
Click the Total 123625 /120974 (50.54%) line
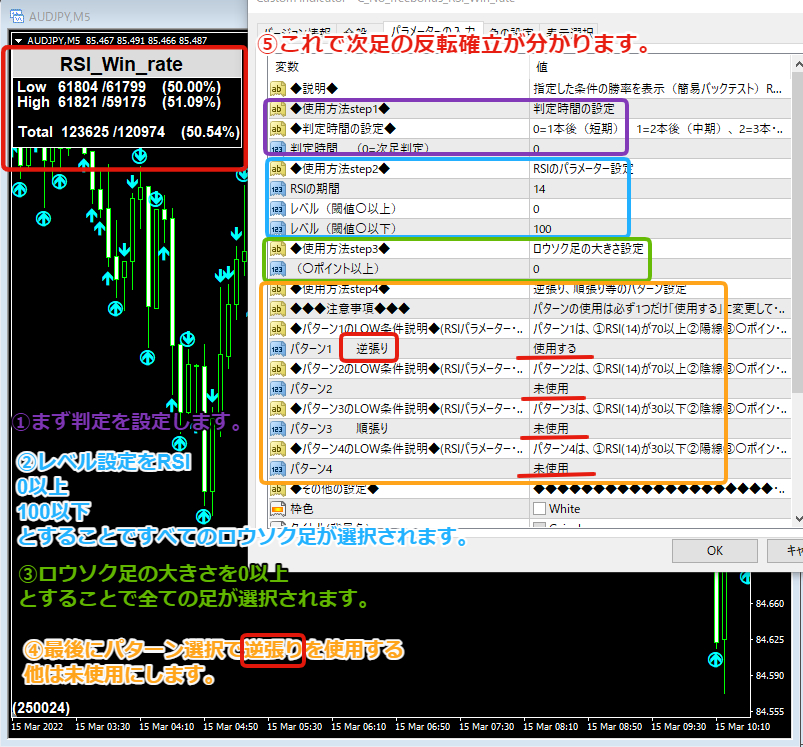click(129, 132)
